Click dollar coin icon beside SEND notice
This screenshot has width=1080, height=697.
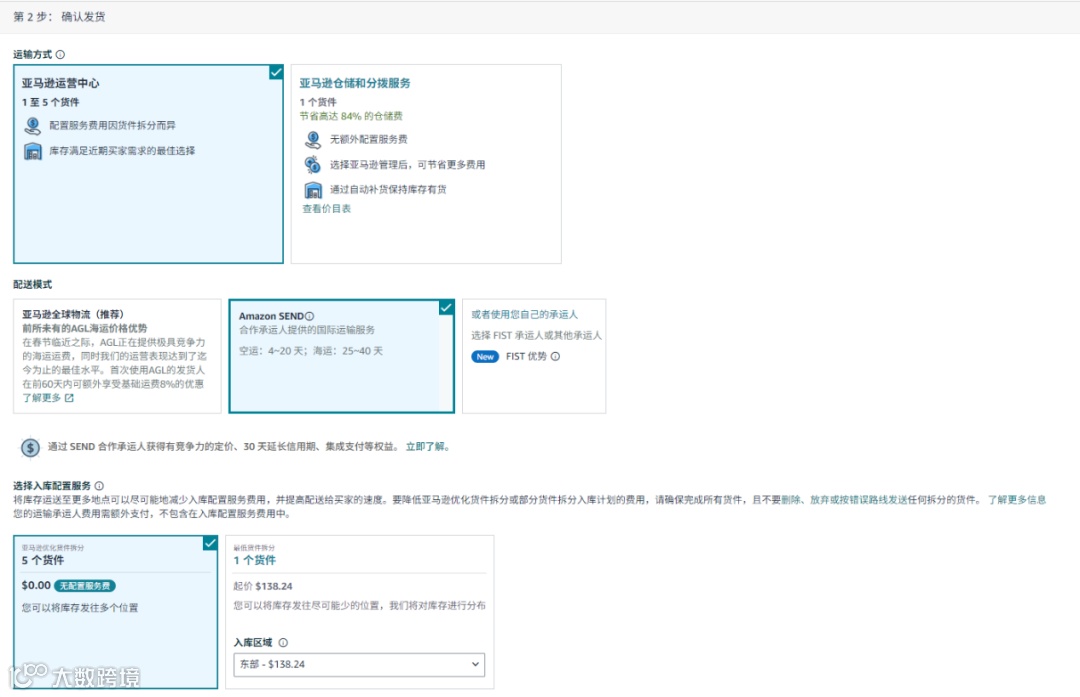(x=30, y=448)
